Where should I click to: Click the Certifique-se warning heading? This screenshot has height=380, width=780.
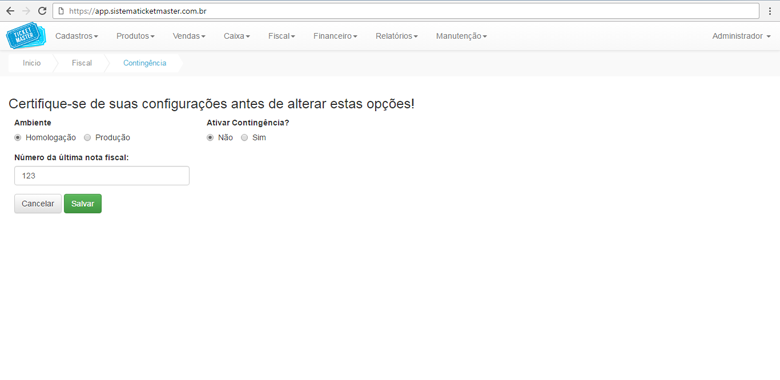point(211,104)
